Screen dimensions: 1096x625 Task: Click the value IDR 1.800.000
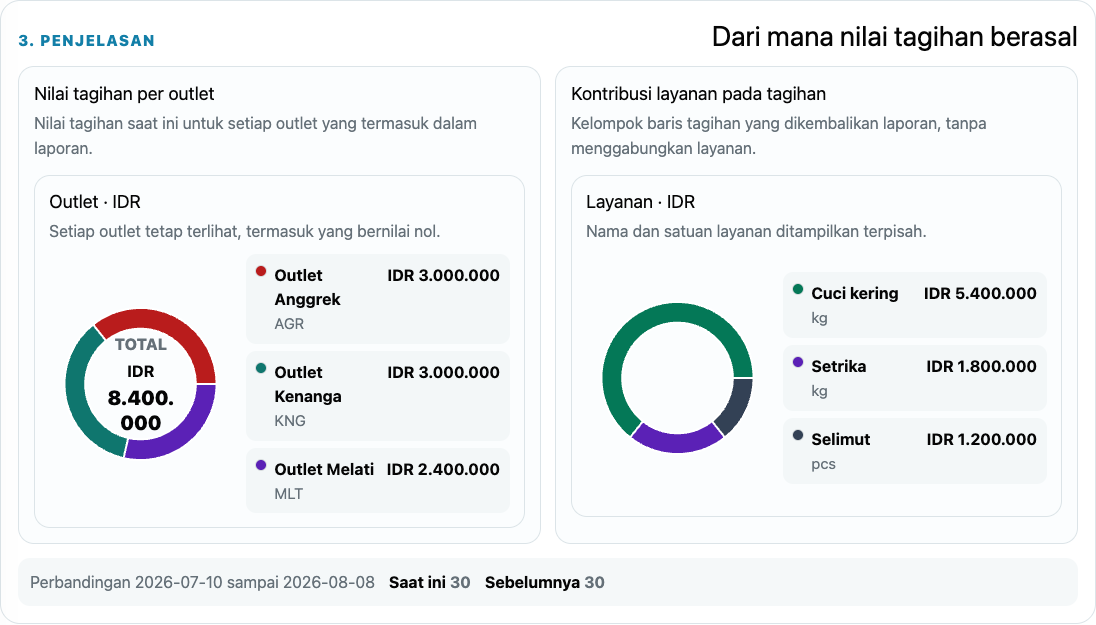pos(981,366)
